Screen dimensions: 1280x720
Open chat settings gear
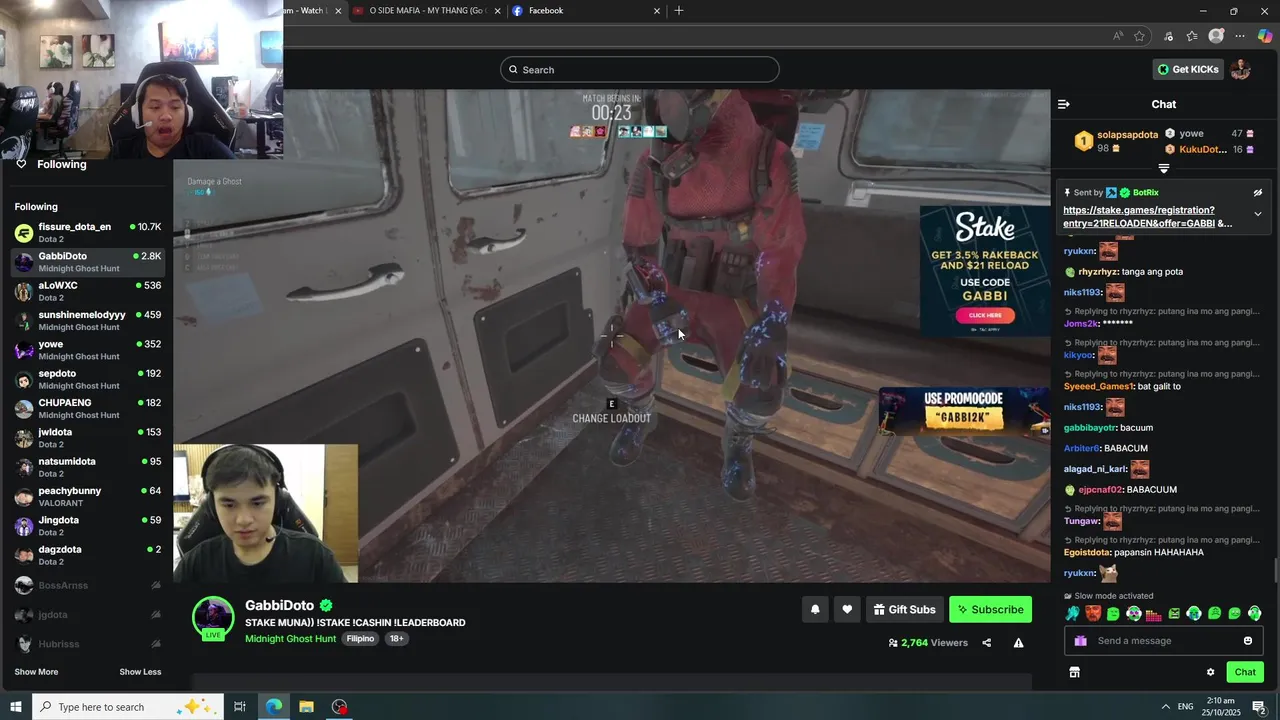point(1210,672)
